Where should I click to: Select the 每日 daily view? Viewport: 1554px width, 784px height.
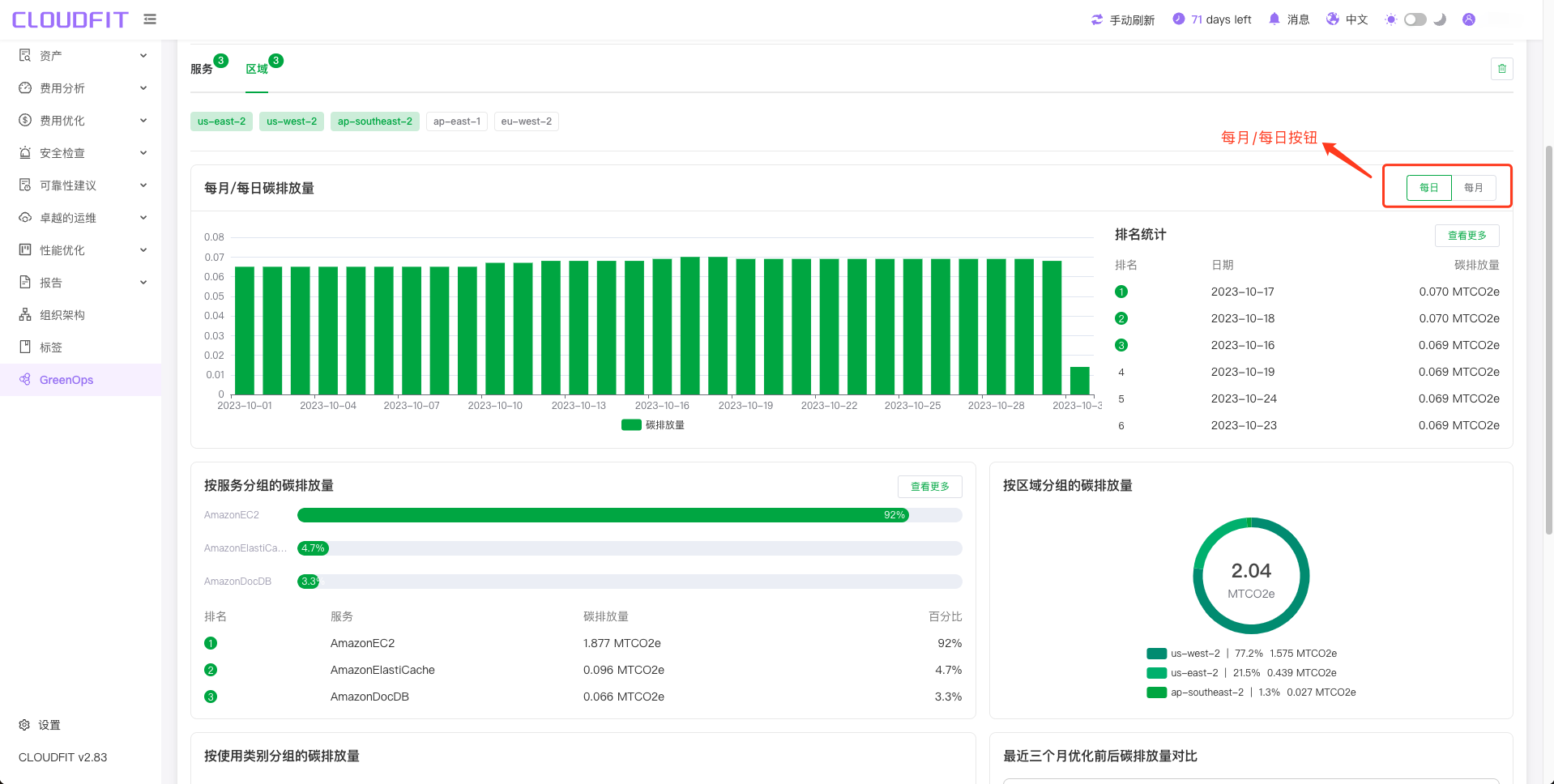pyautogui.click(x=1429, y=188)
